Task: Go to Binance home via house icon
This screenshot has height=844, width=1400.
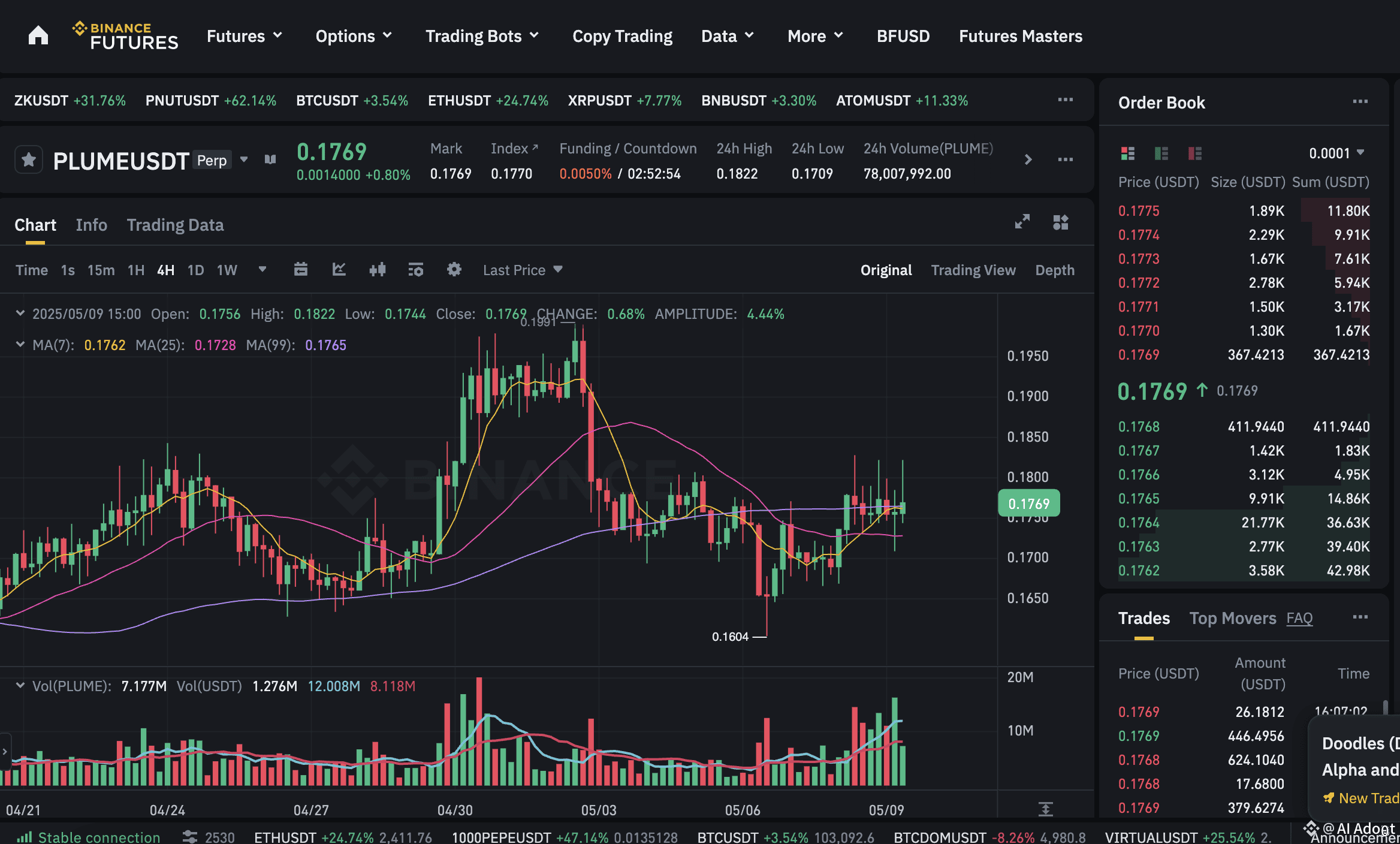Action: coord(38,36)
